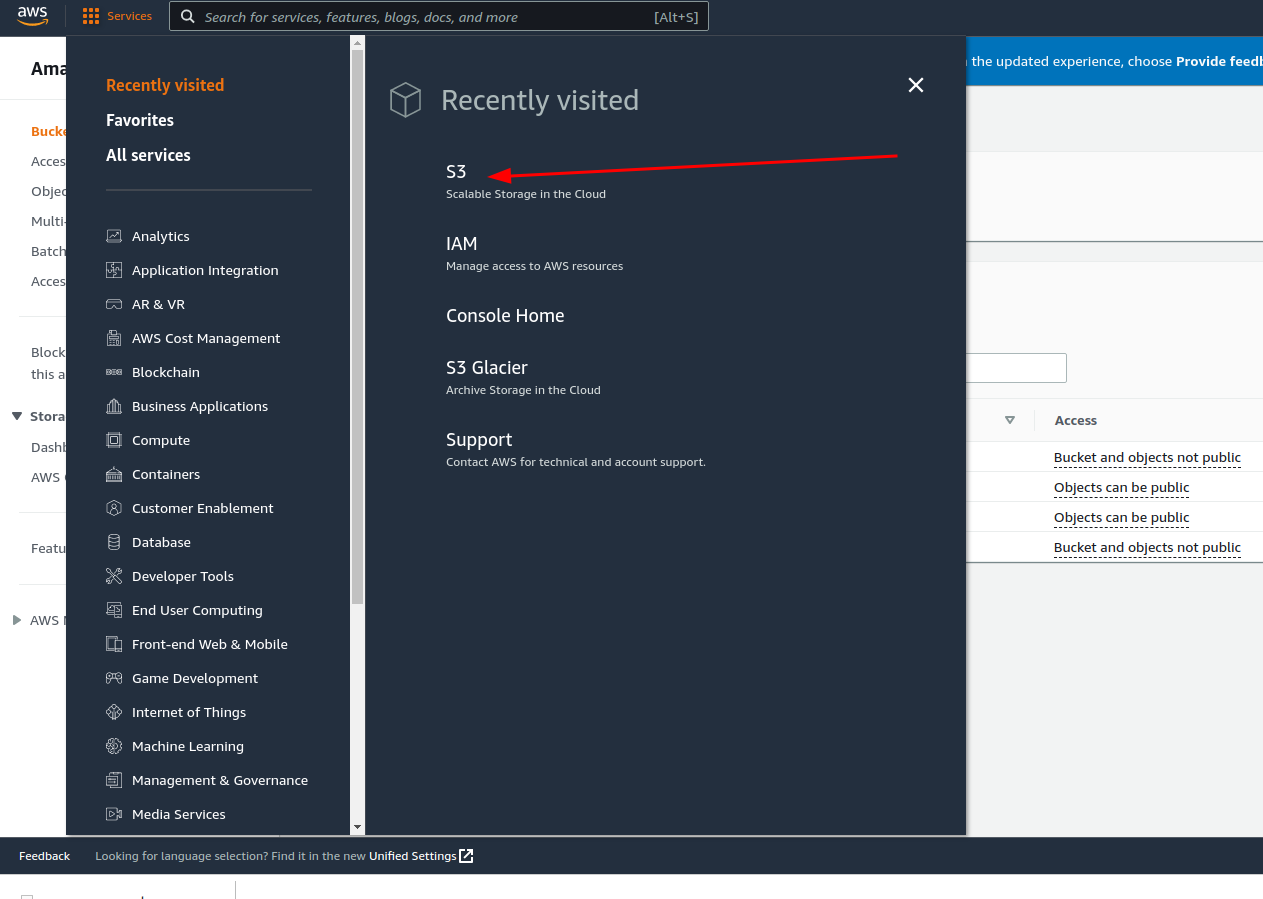Open the Compute category
This screenshot has height=899, width=1263.
point(160,440)
